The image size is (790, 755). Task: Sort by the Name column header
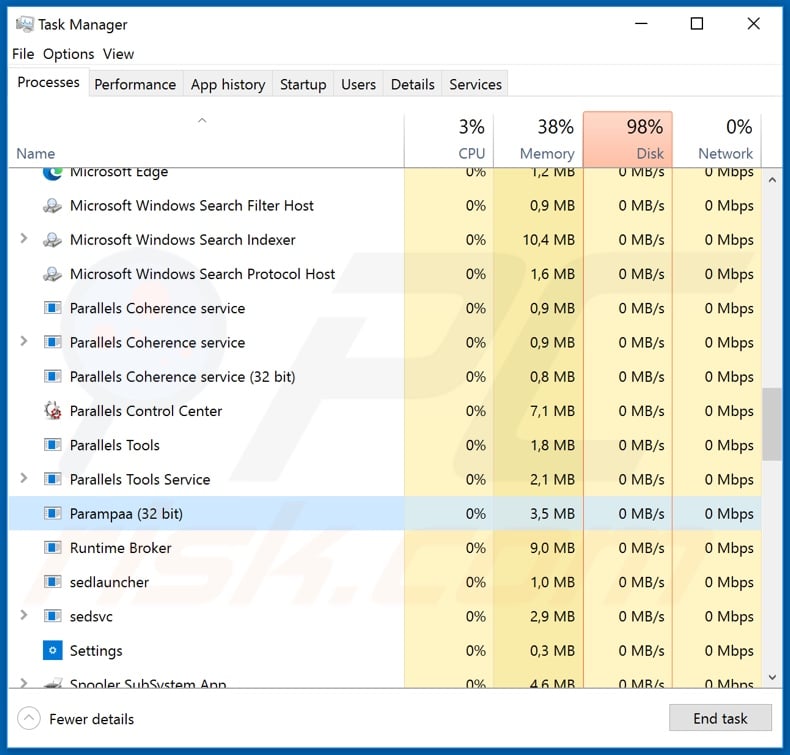click(x=206, y=139)
